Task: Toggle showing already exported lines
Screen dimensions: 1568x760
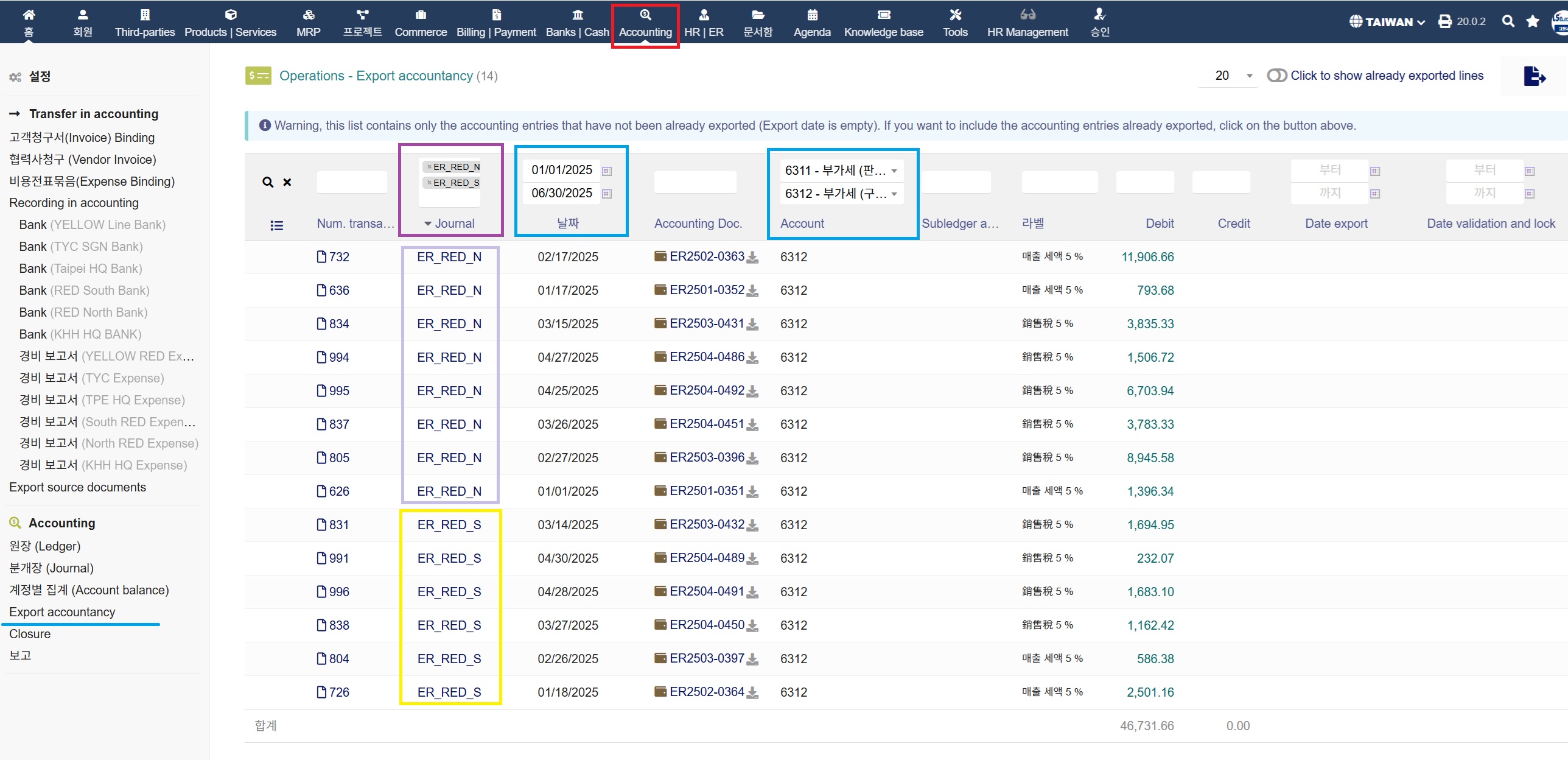Action: point(1276,76)
